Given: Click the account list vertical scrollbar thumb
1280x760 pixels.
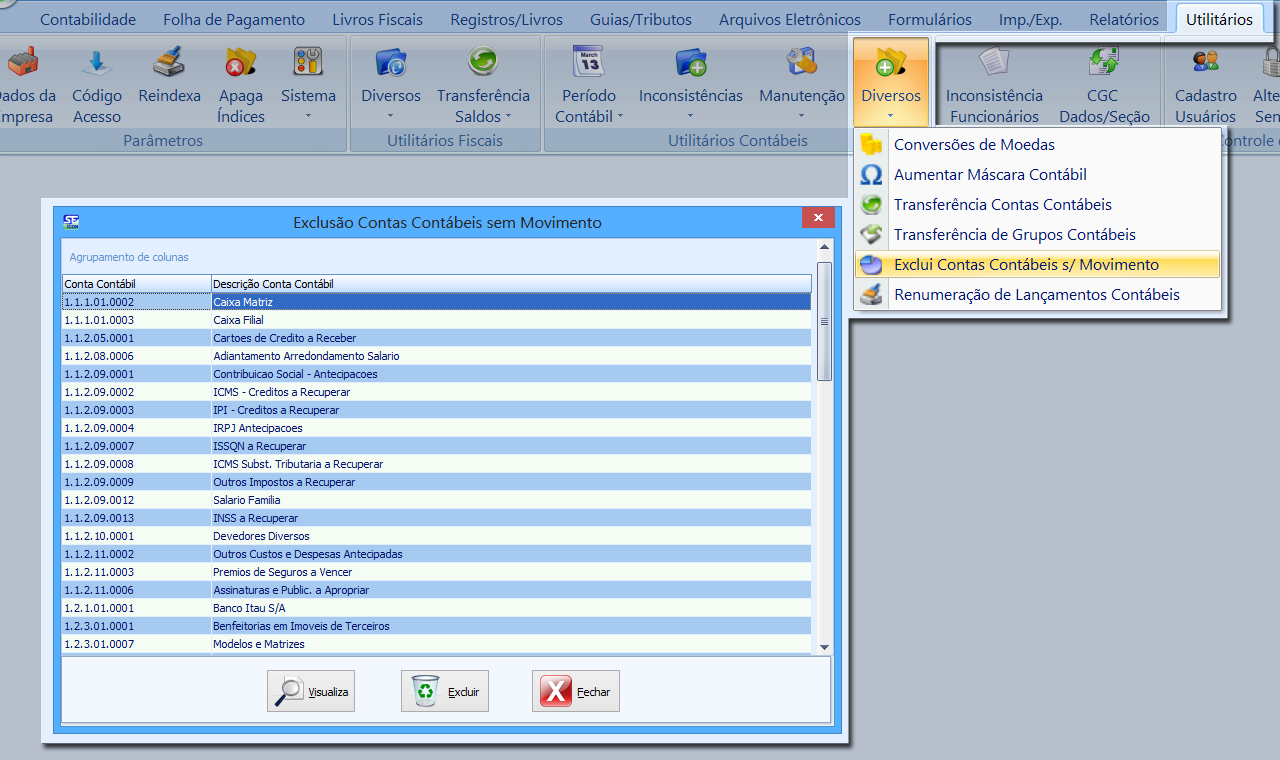Looking at the screenshot, I should [x=824, y=320].
